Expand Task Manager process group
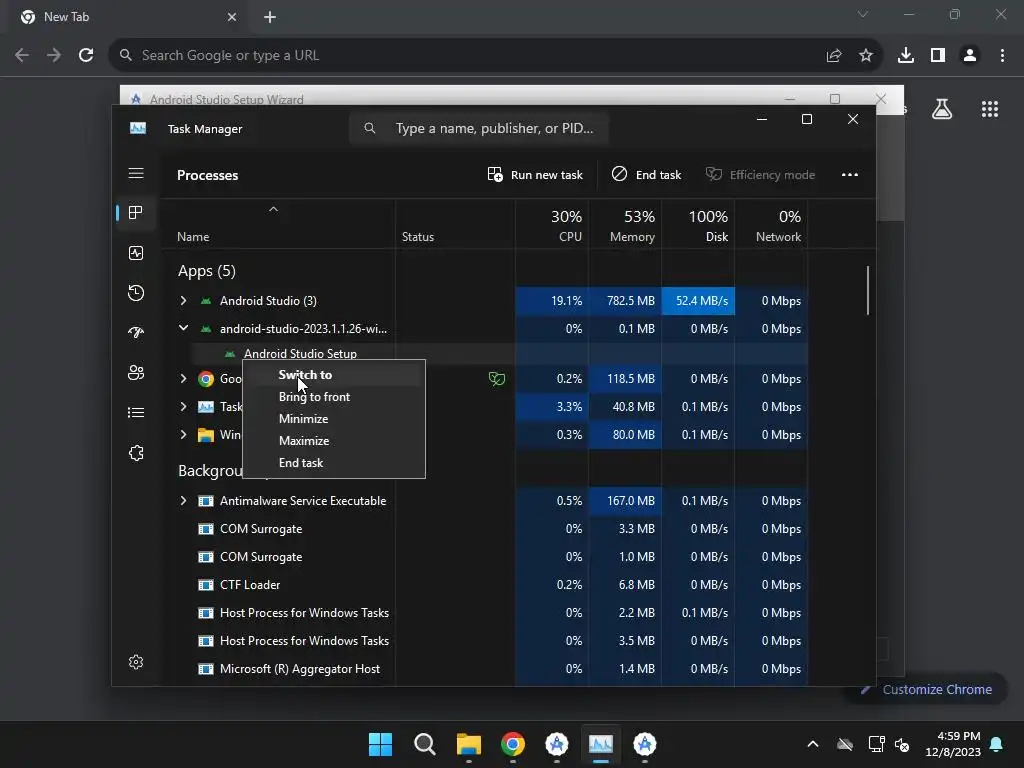 [x=184, y=407]
